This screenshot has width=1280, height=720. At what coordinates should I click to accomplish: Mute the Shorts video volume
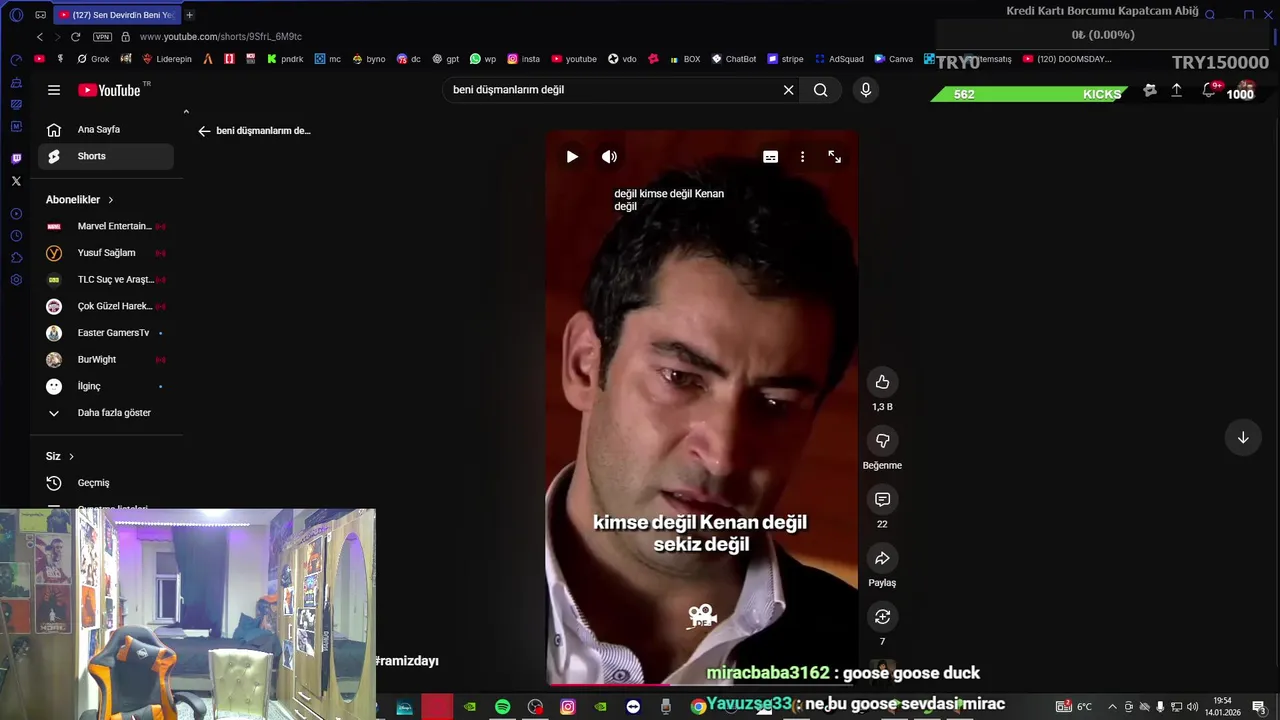coord(609,157)
